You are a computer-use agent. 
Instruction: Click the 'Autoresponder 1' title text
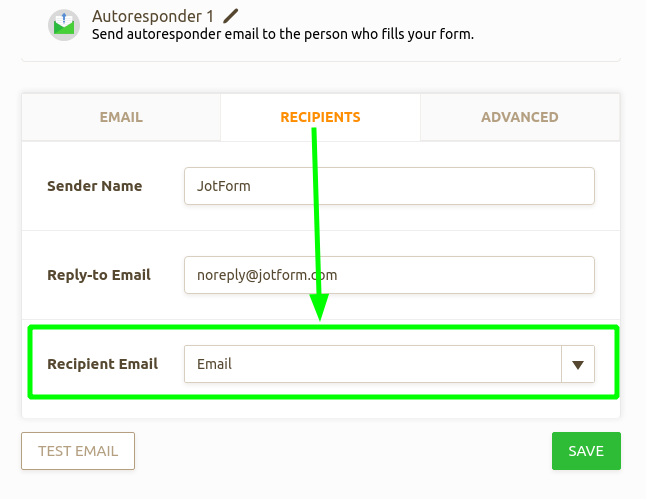click(153, 16)
